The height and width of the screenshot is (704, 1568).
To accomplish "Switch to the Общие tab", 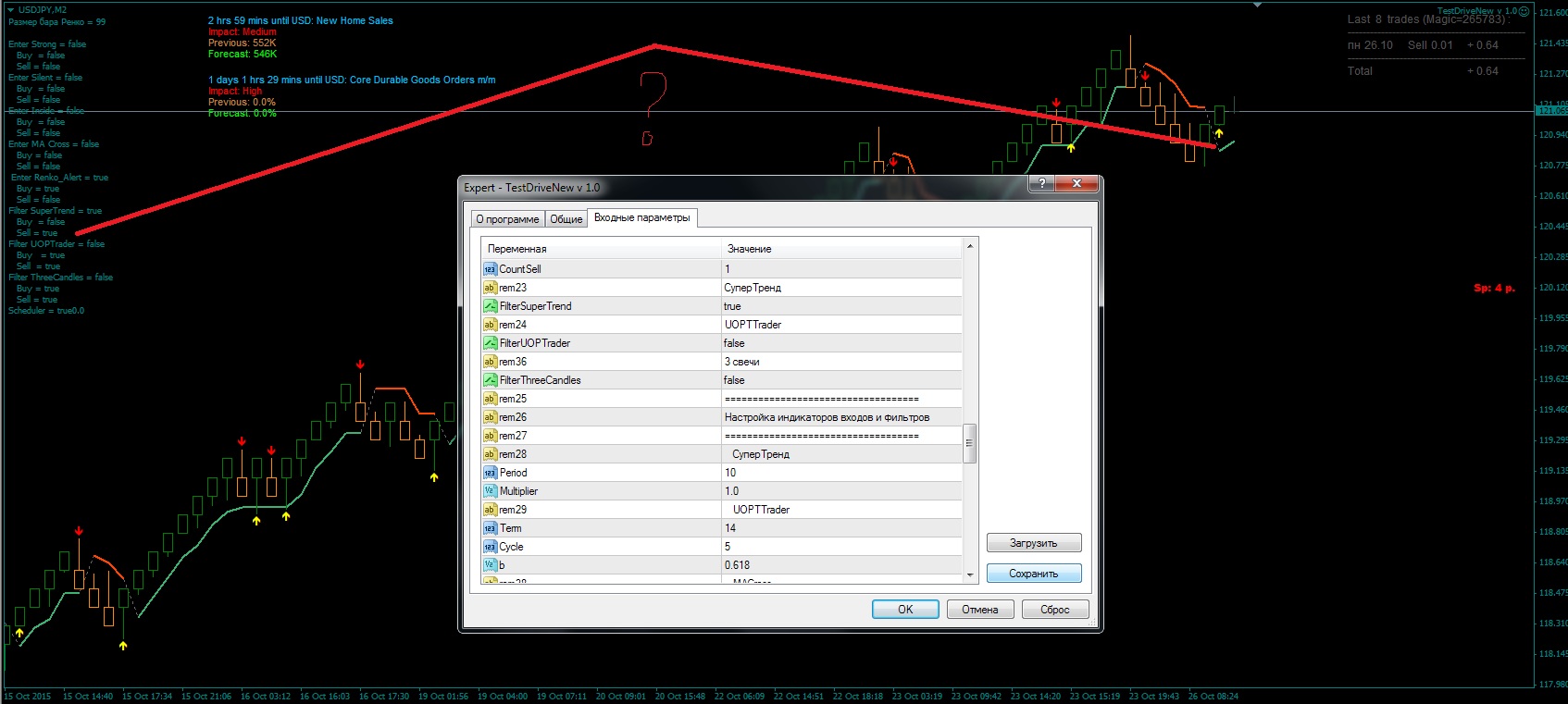I will point(566,219).
